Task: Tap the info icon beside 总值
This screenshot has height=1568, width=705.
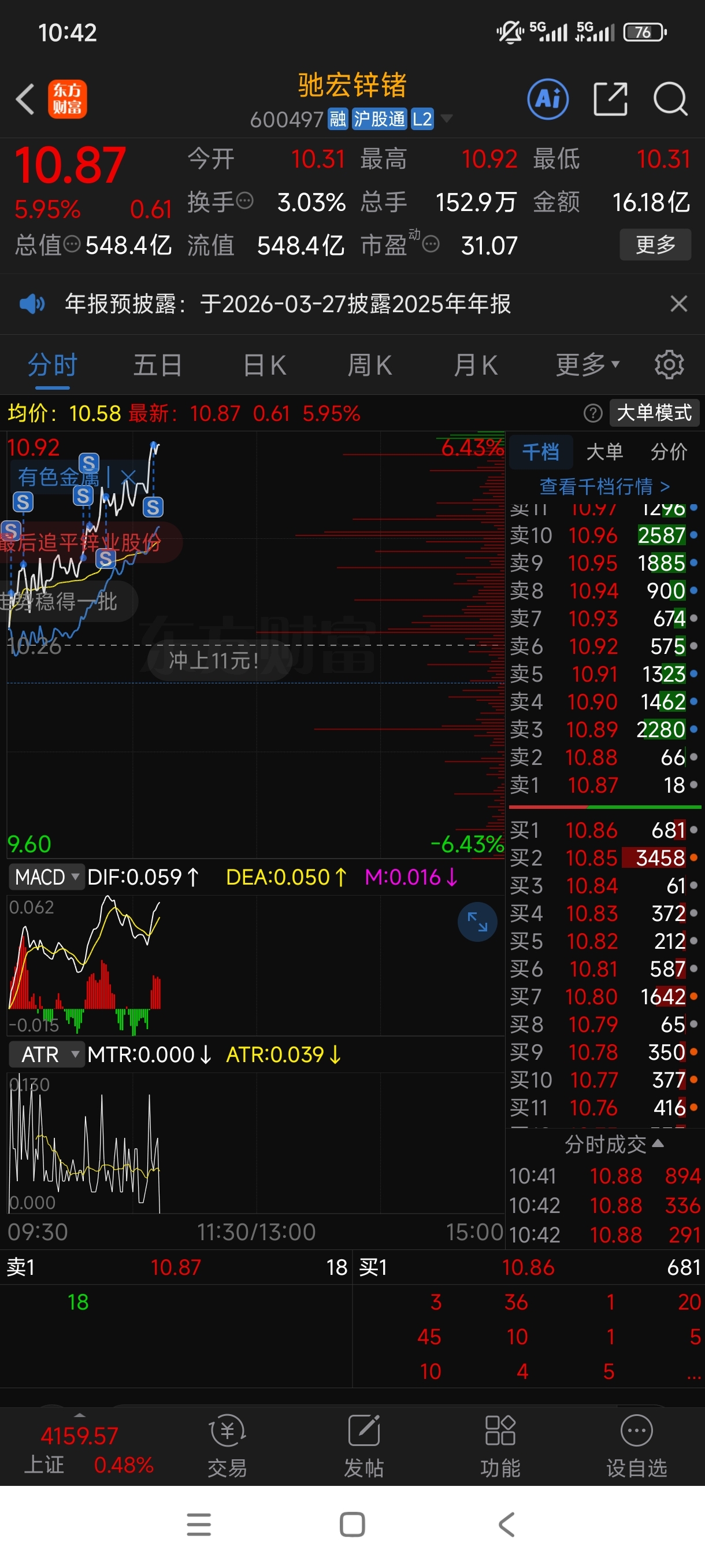Action: pyautogui.click(x=72, y=244)
